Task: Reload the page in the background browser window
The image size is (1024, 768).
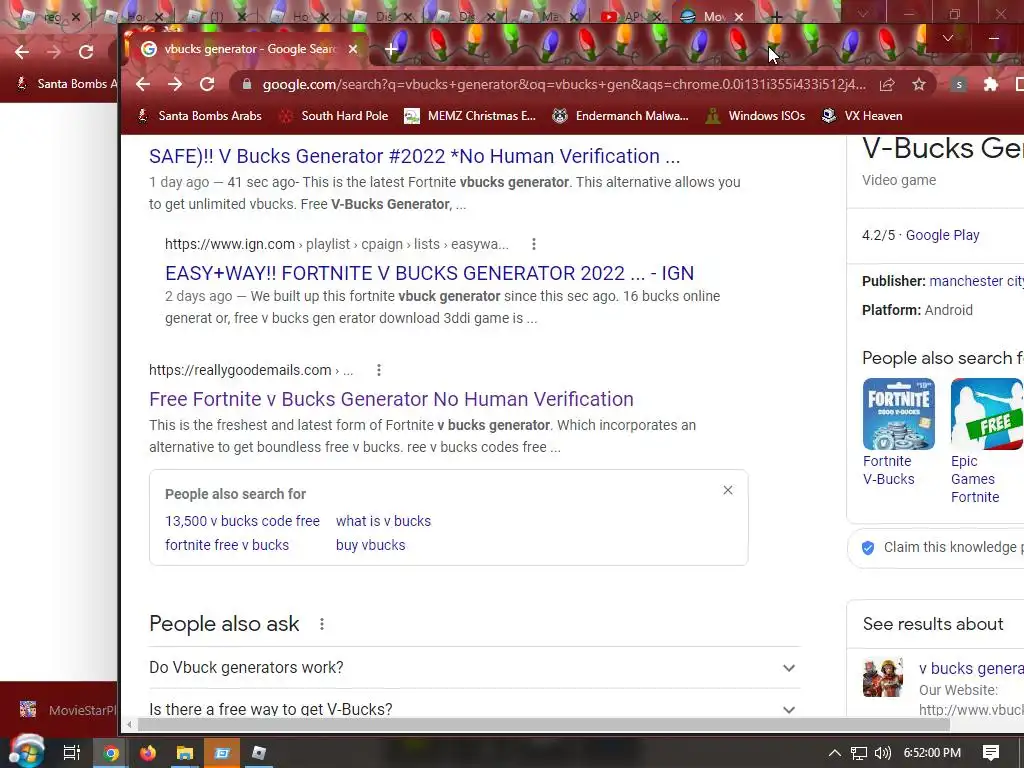Action: pyautogui.click(x=86, y=52)
